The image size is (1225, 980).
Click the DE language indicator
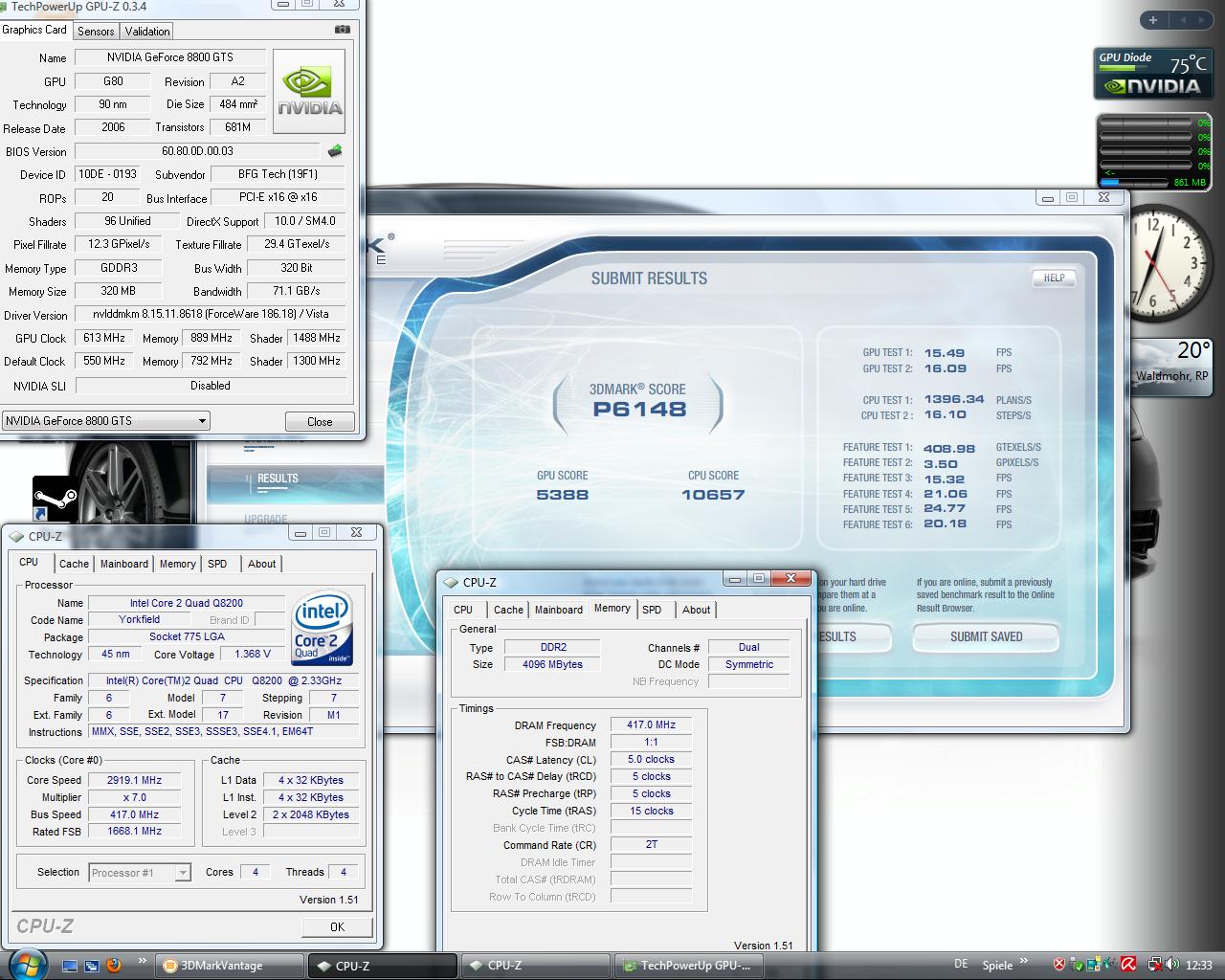tap(961, 965)
